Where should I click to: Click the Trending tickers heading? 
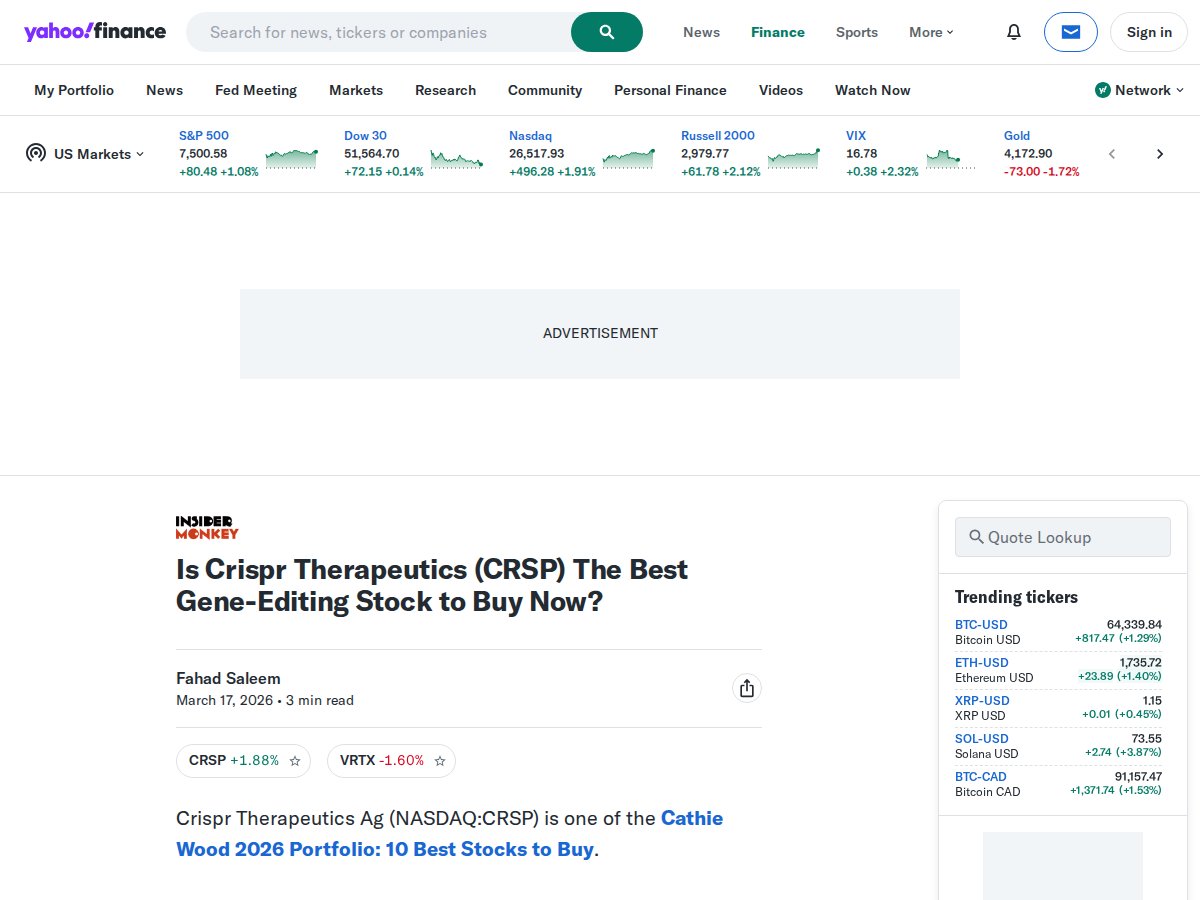click(x=1016, y=597)
